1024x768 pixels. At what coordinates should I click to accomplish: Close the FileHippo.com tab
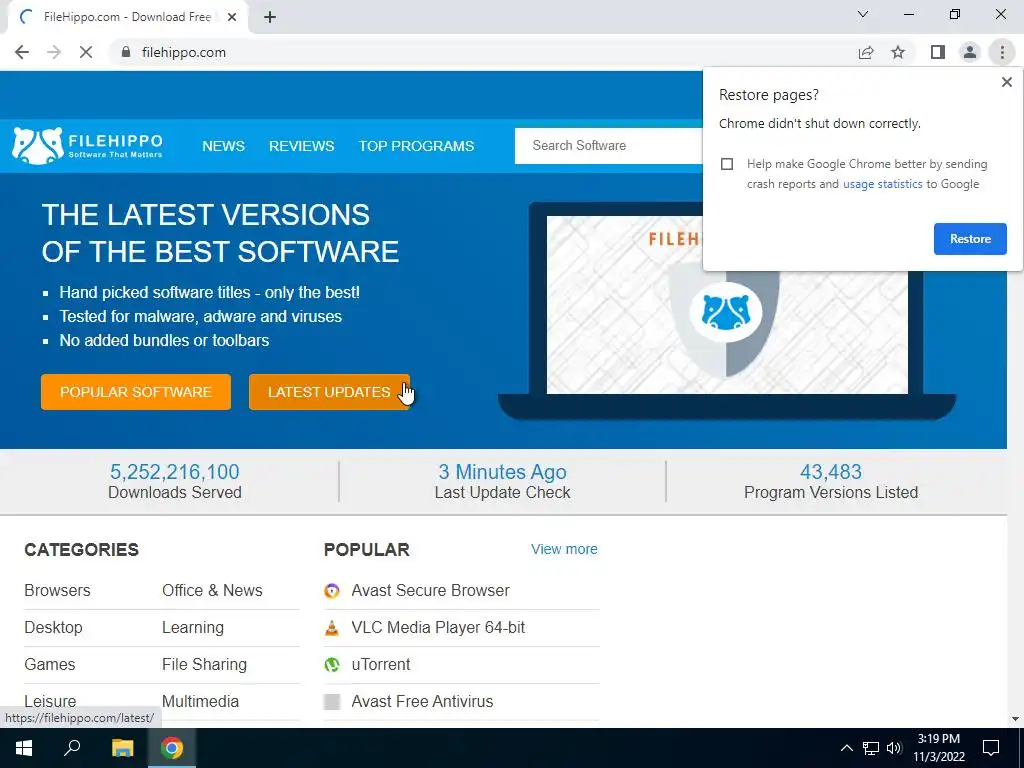tap(232, 17)
